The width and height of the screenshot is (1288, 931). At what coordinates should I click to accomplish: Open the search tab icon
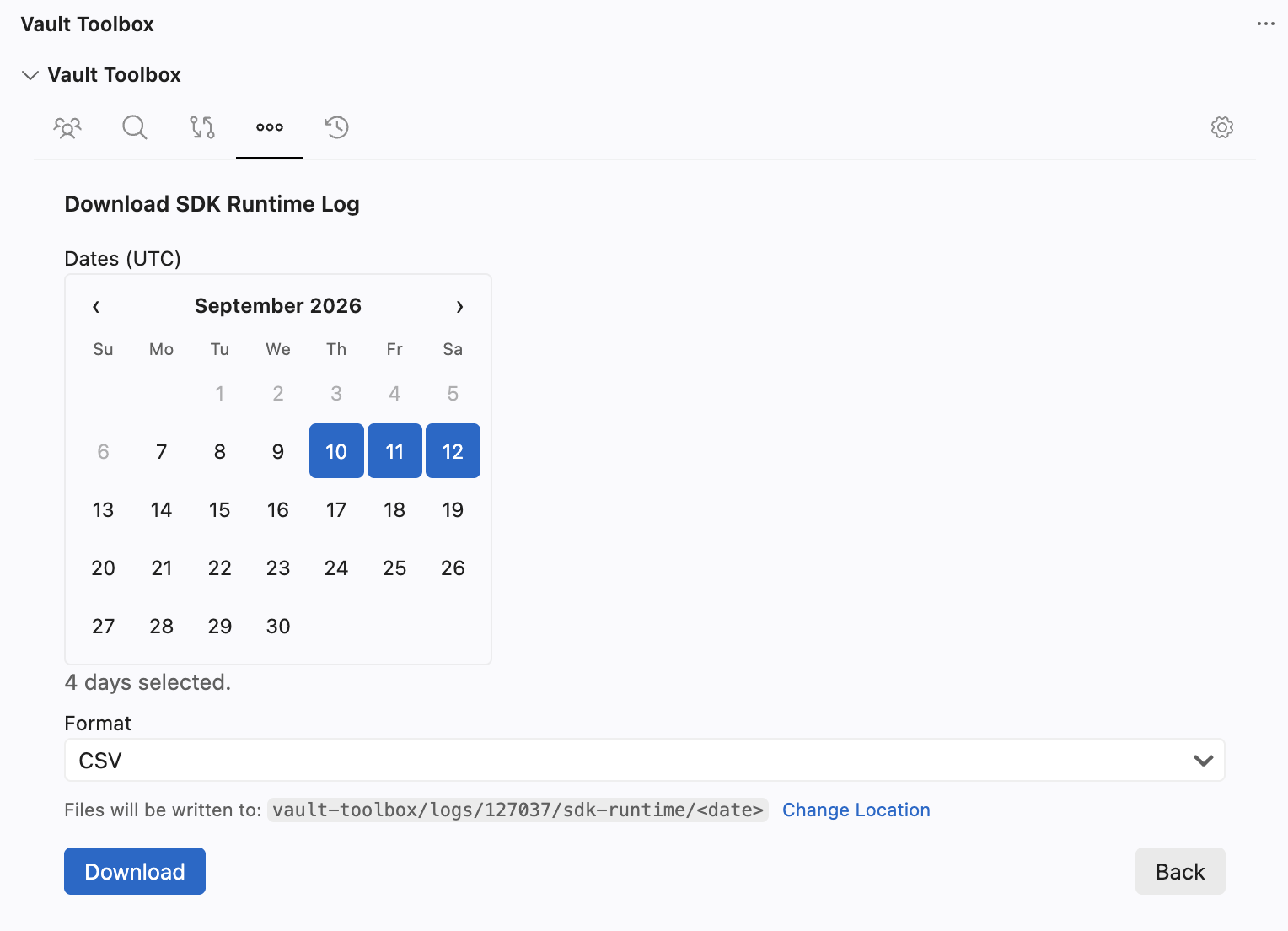[135, 127]
